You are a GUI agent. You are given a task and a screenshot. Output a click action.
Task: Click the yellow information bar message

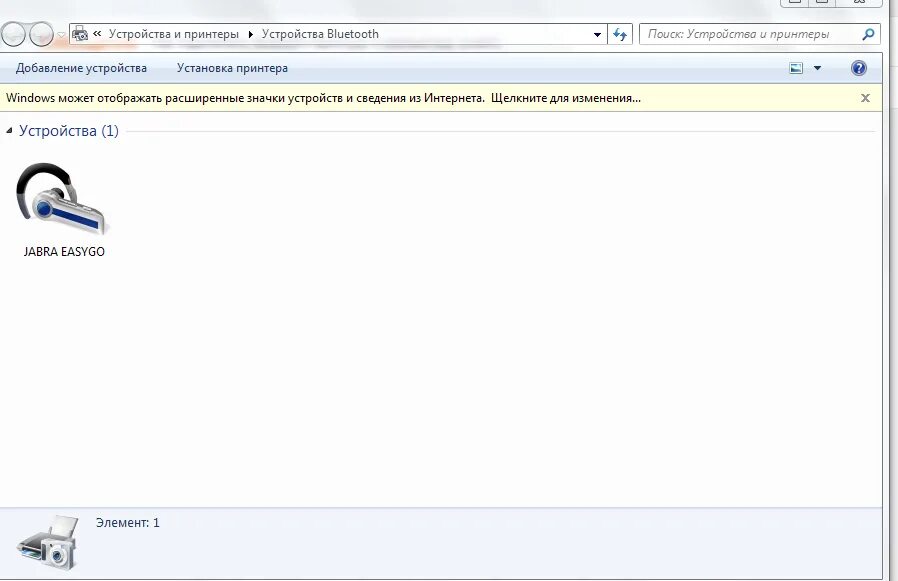(x=324, y=98)
